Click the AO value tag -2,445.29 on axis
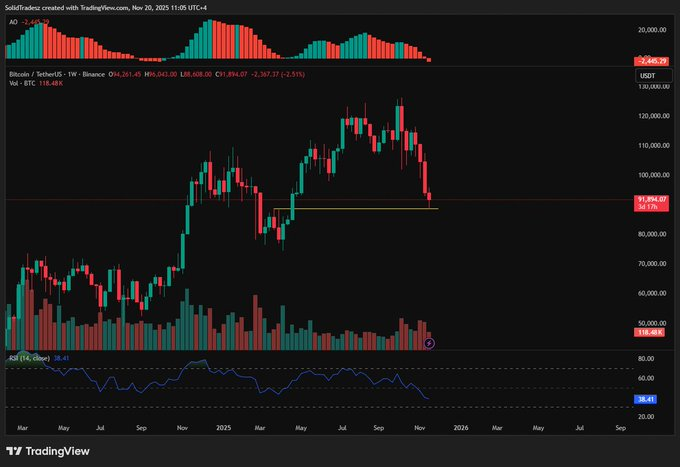 pos(651,61)
